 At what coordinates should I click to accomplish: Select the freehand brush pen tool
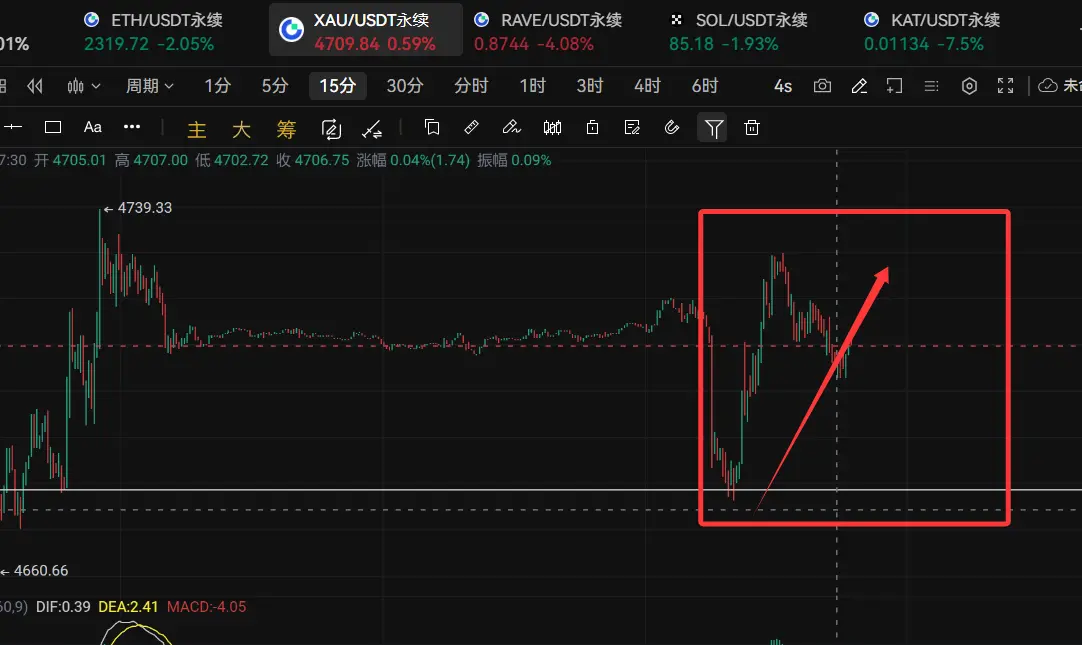[x=511, y=127]
